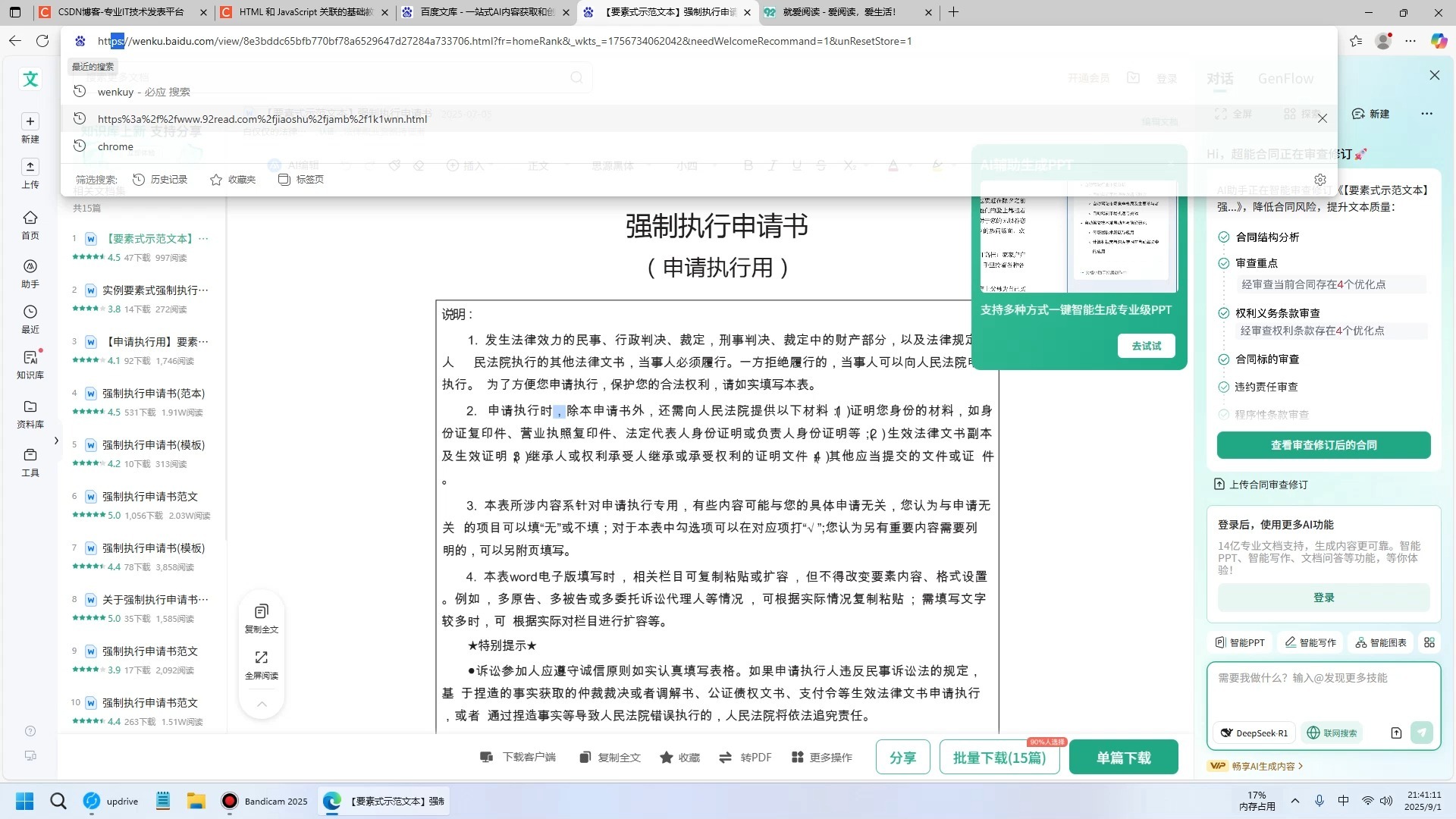Open browser settings and more menu

pyautogui.click(x=1410, y=41)
